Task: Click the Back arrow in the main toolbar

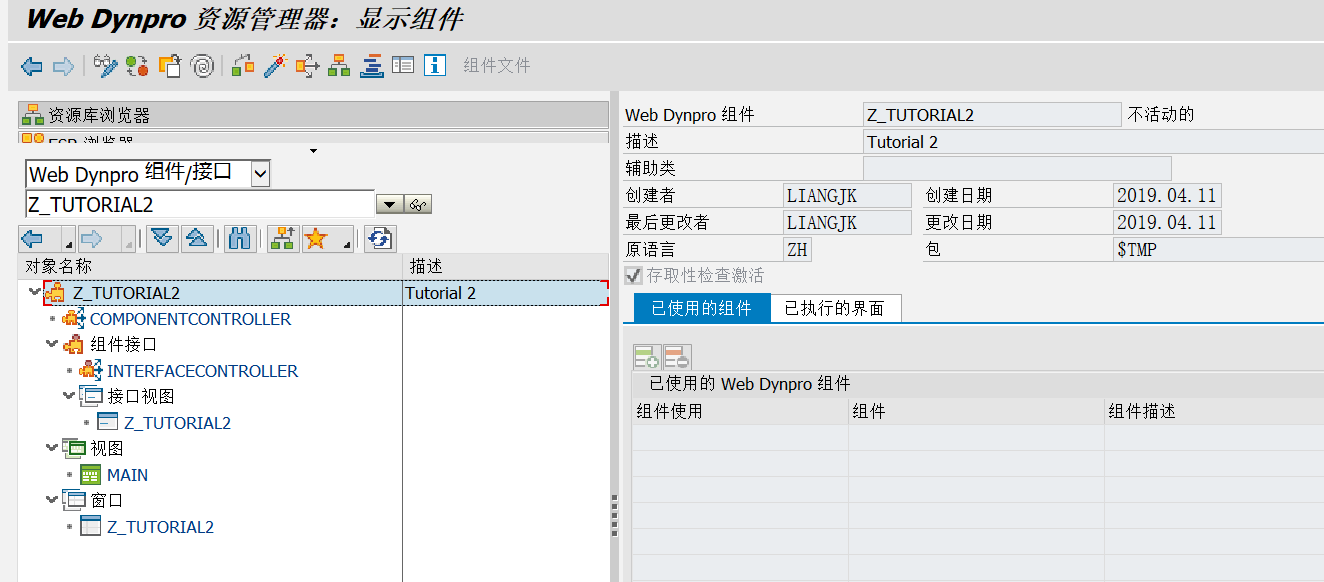Action: pyautogui.click(x=32, y=66)
